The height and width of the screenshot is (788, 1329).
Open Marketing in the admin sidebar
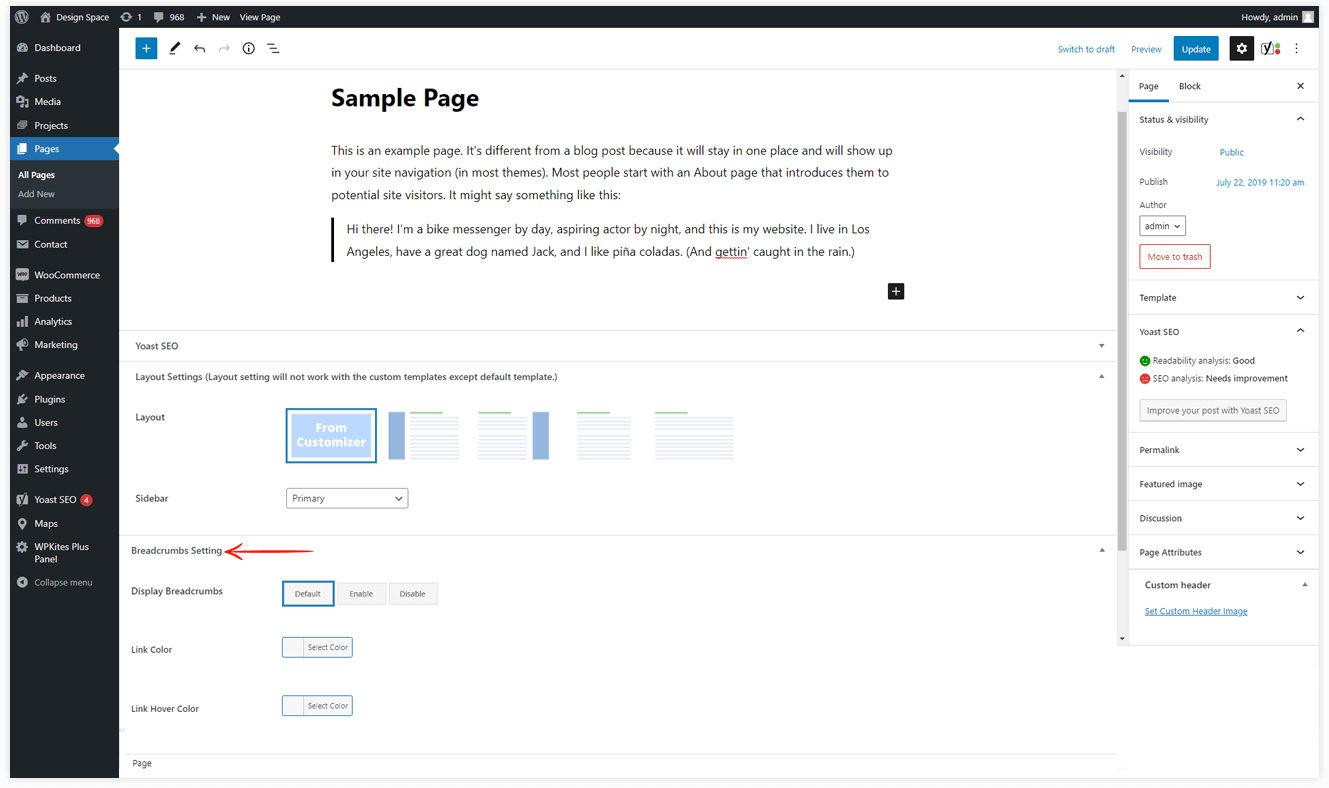click(64, 344)
